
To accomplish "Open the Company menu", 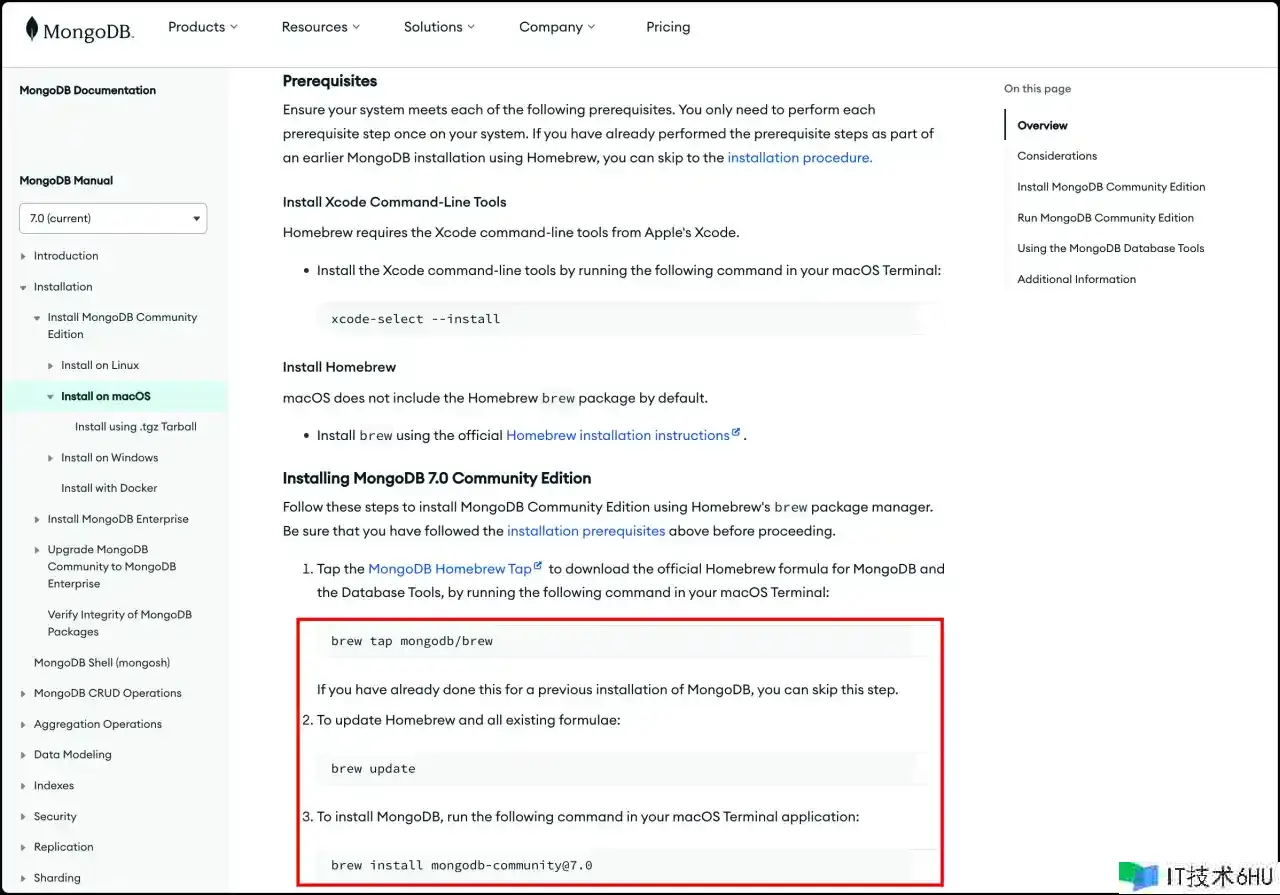I will (x=557, y=27).
